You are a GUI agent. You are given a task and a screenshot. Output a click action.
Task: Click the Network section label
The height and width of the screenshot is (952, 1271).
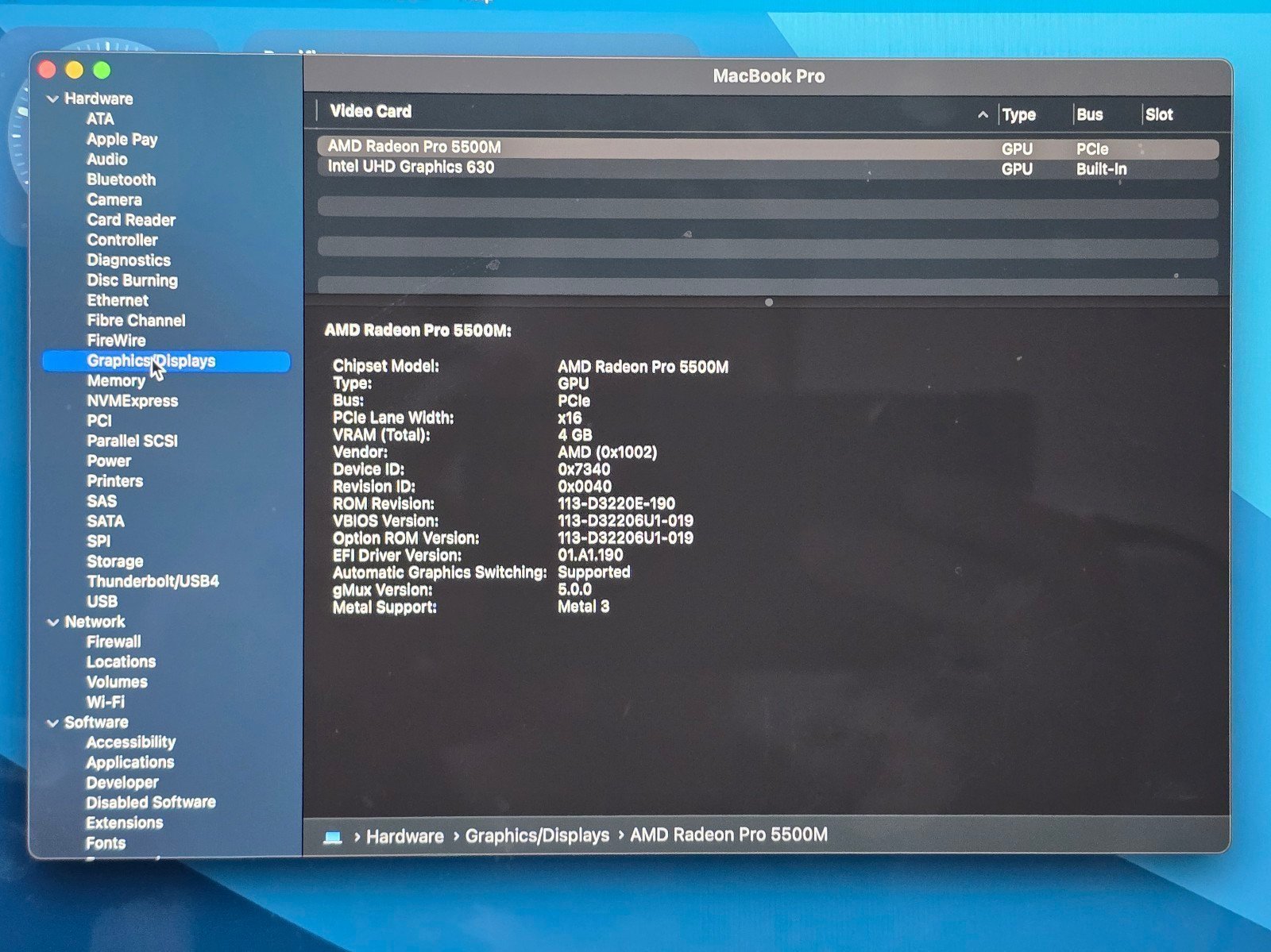(x=95, y=622)
